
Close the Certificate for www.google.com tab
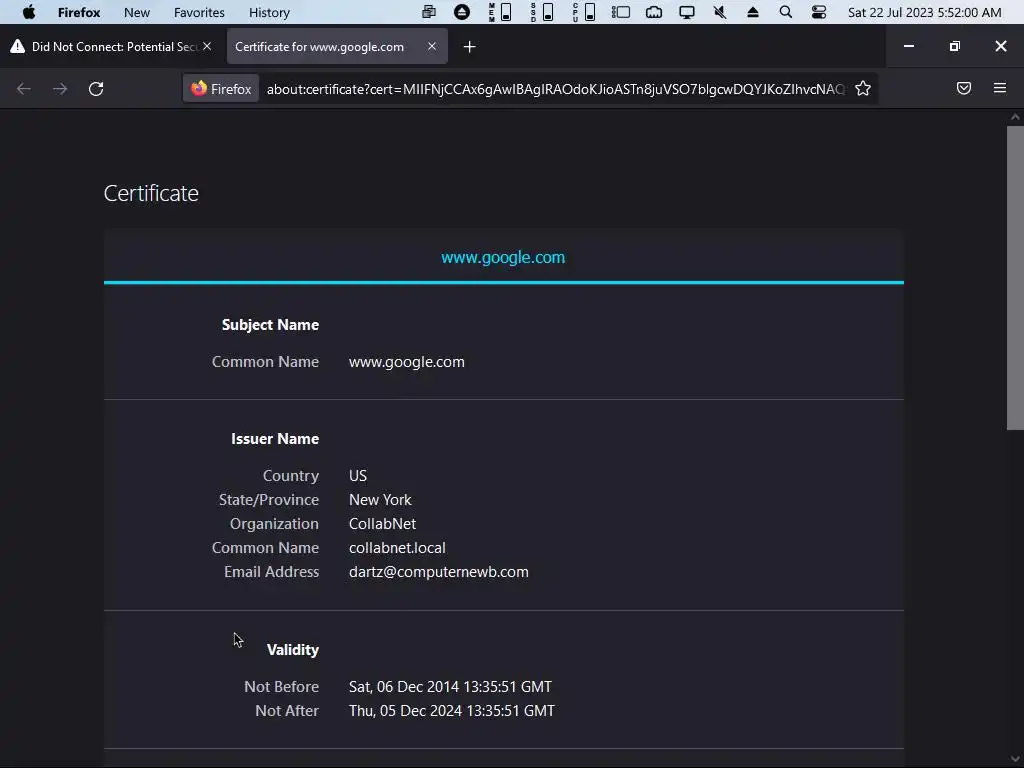pos(432,46)
